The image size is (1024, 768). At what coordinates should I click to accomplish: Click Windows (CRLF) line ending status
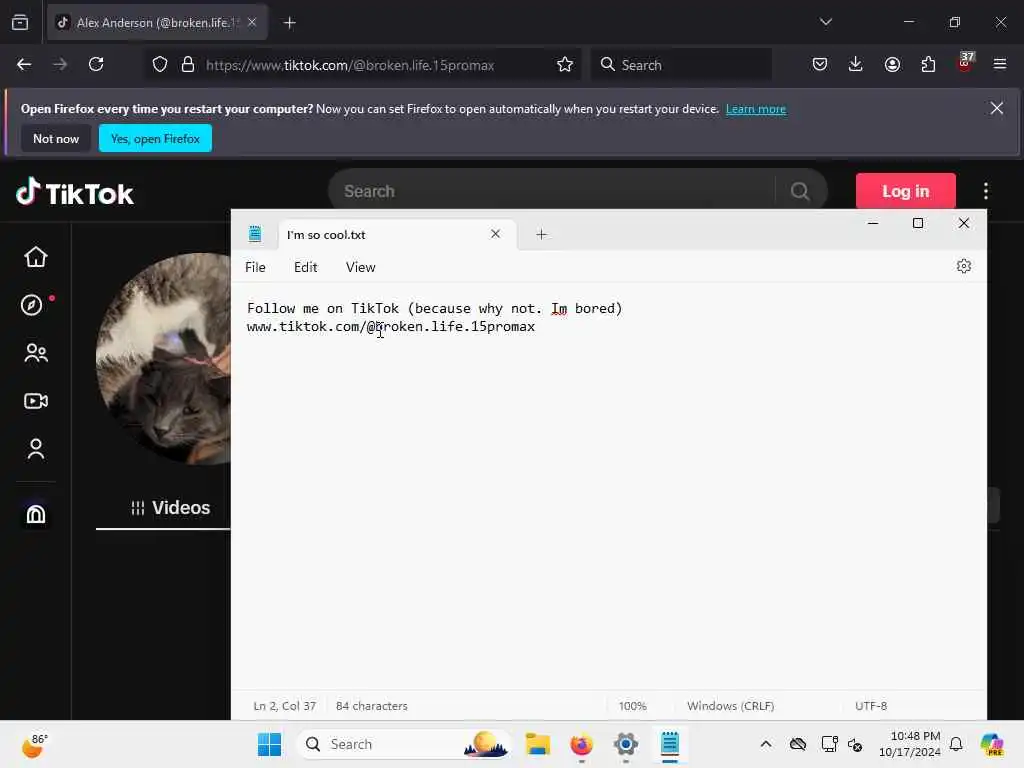tap(731, 706)
